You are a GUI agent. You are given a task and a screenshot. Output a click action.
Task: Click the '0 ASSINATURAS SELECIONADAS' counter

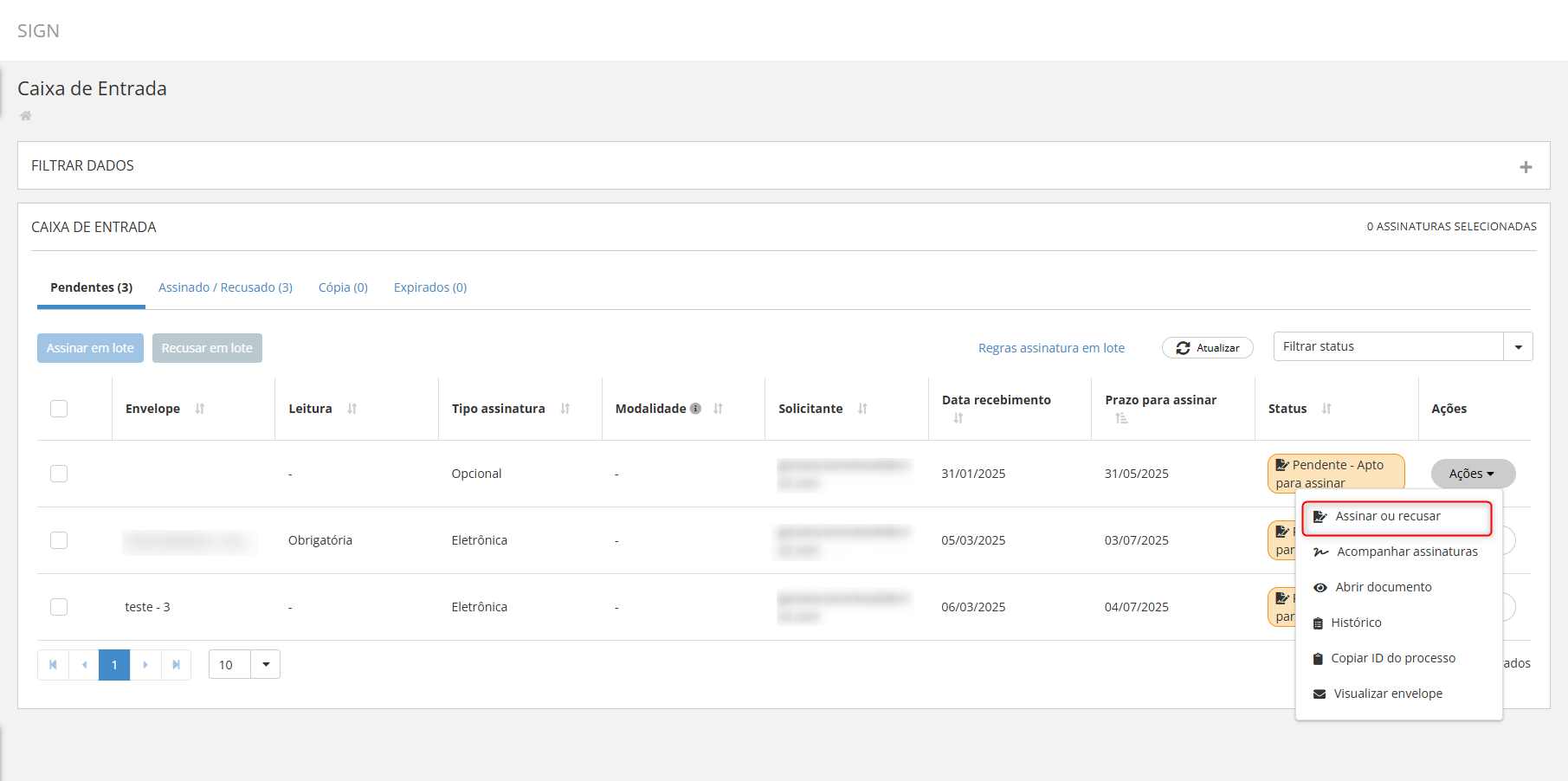[x=1452, y=227]
